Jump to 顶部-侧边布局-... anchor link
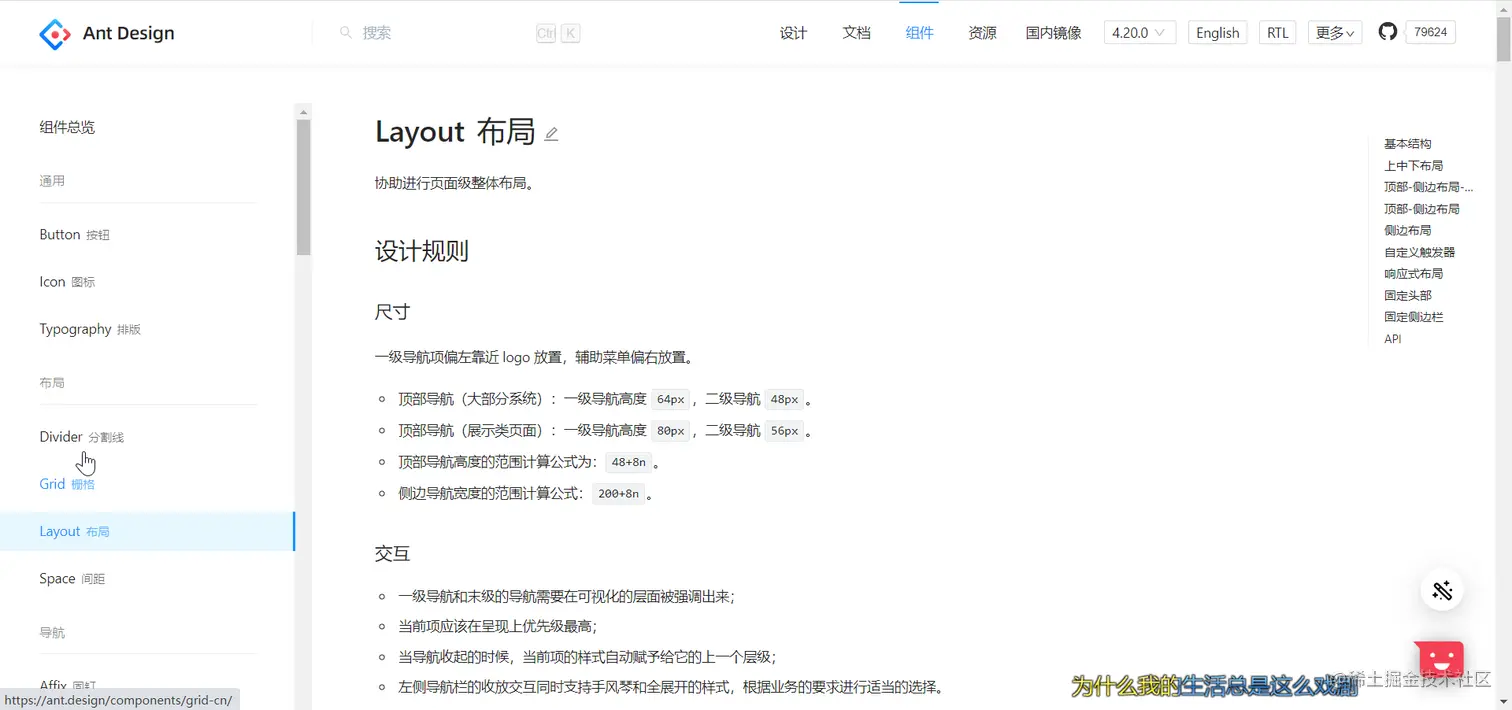Image resolution: width=1512 pixels, height=710 pixels. (x=1428, y=187)
